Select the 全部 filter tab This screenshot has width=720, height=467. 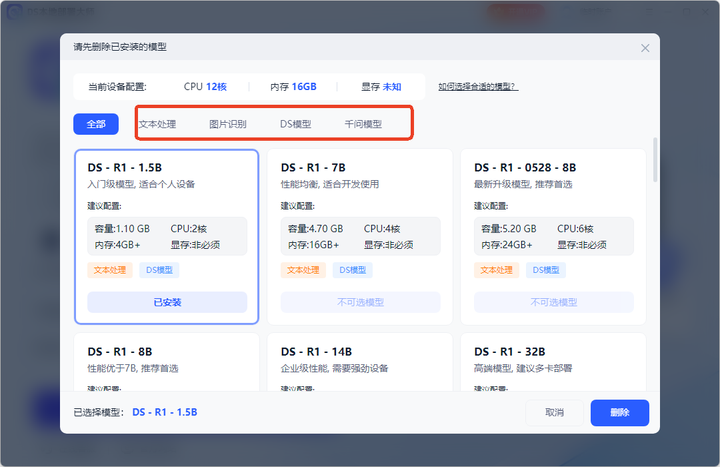click(96, 124)
